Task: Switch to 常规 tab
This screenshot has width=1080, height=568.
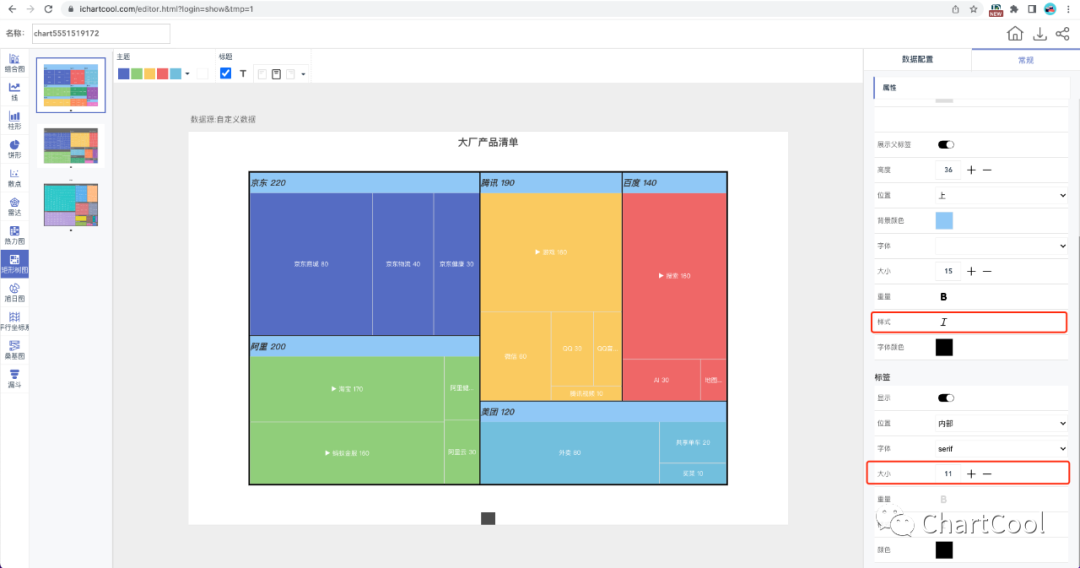Action: click(x=1026, y=60)
